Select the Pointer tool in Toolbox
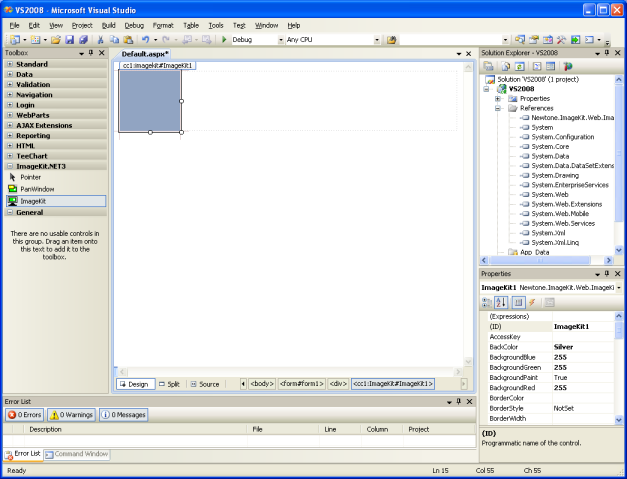627x479 pixels. pyautogui.click(x=55, y=177)
